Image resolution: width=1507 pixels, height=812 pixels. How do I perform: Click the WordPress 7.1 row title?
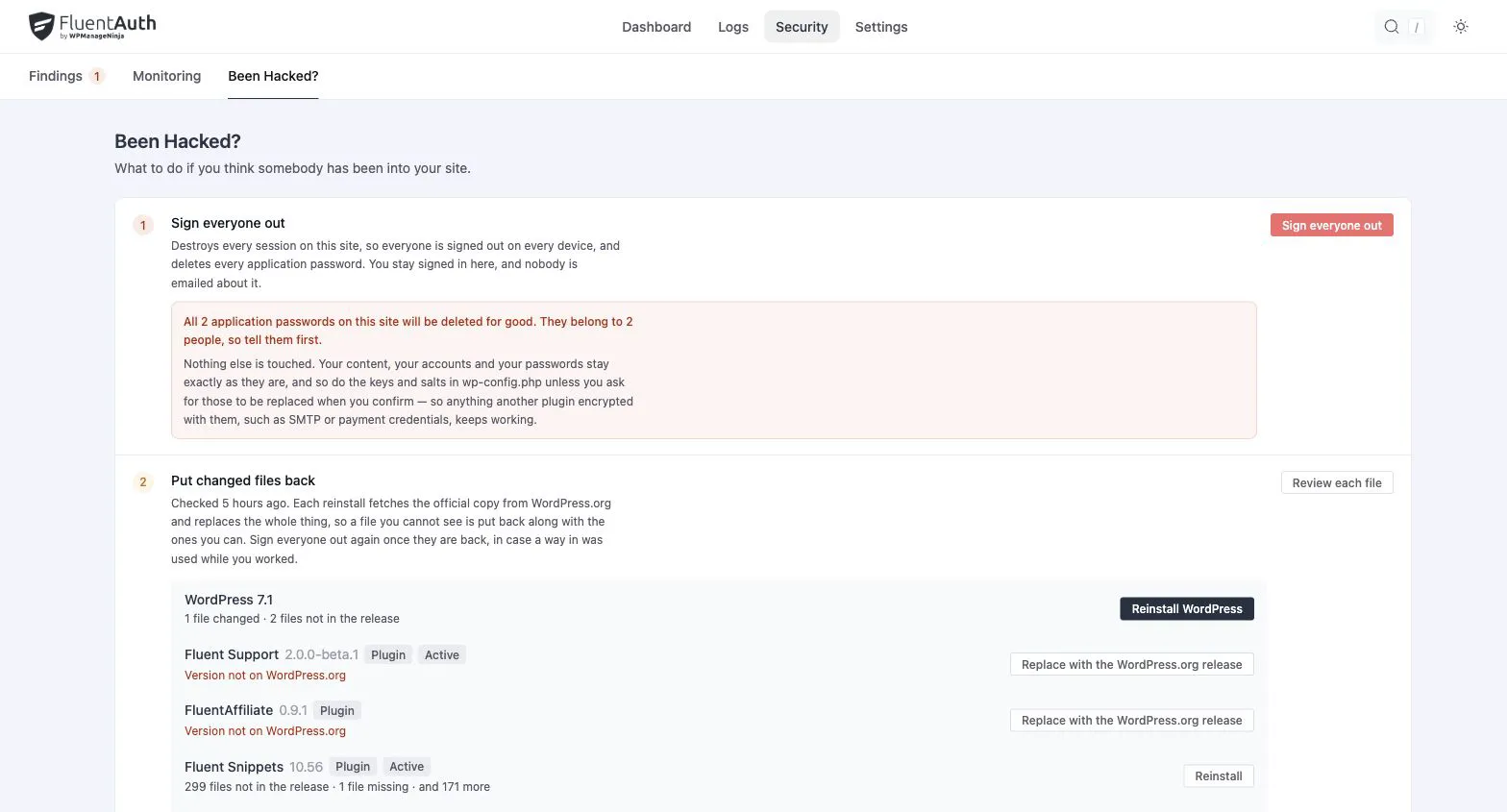click(229, 600)
